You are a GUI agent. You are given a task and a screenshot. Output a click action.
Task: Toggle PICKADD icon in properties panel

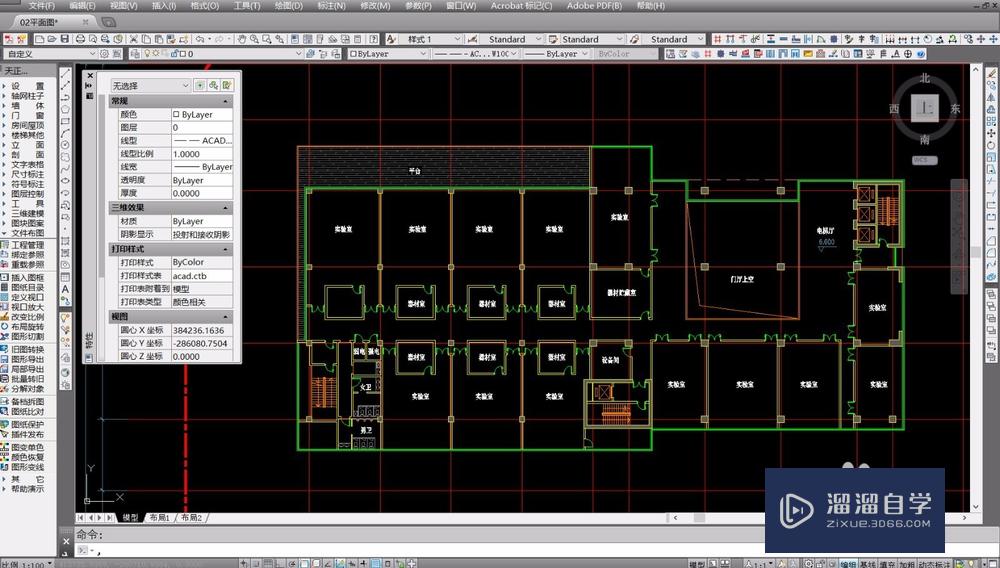click(200, 85)
